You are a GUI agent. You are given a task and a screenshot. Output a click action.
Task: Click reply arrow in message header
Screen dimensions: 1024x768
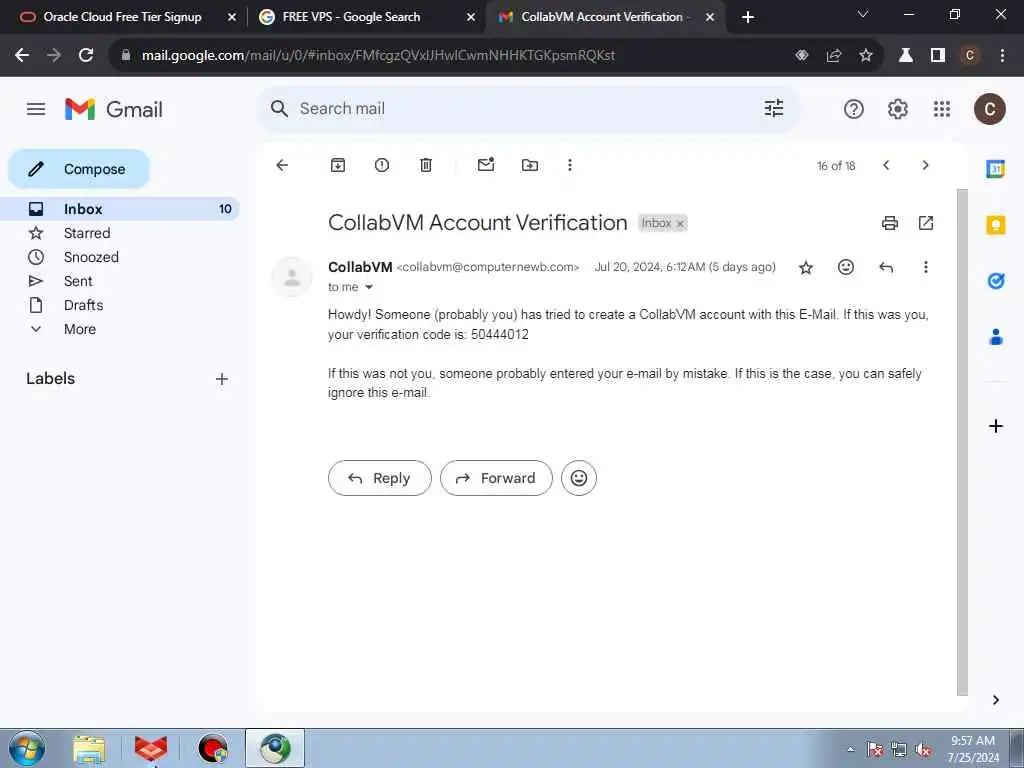tap(886, 267)
